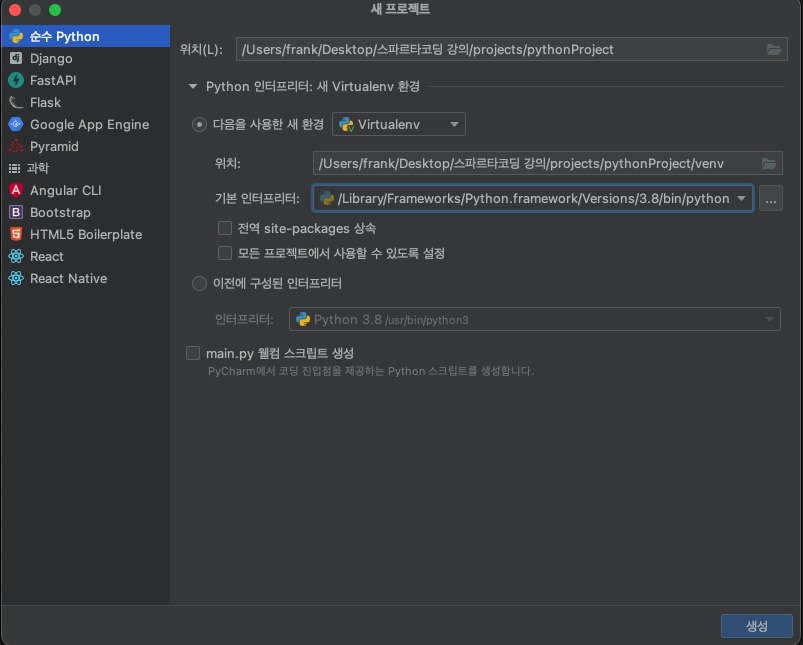Click the green zoom window button
The height and width of the screenshot is (645, 803).
tap(55, 10)
